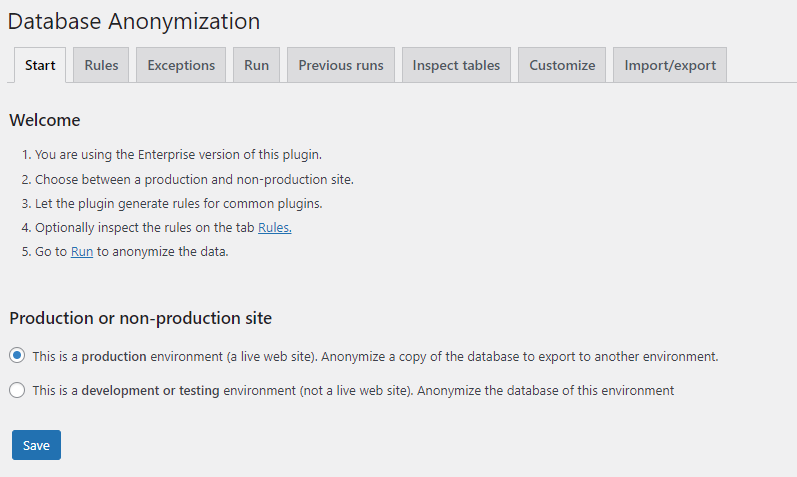Choose the development or testing radio button
Screen dimensions: 797x477
pos(17,390)
